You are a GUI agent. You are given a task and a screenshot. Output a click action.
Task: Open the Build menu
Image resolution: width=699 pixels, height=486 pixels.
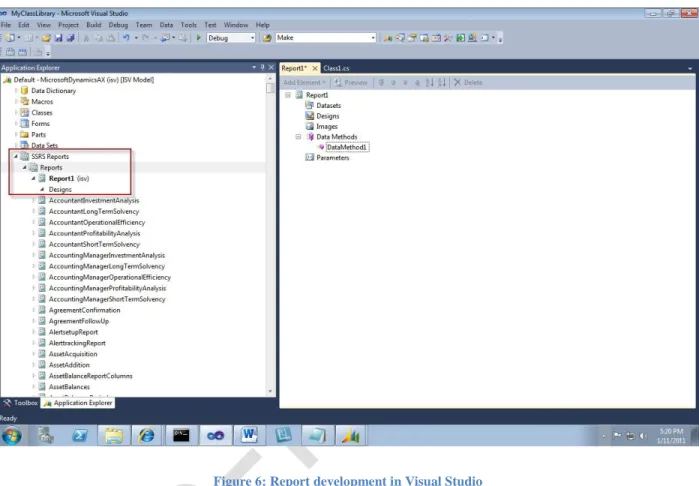click(94, 25)
